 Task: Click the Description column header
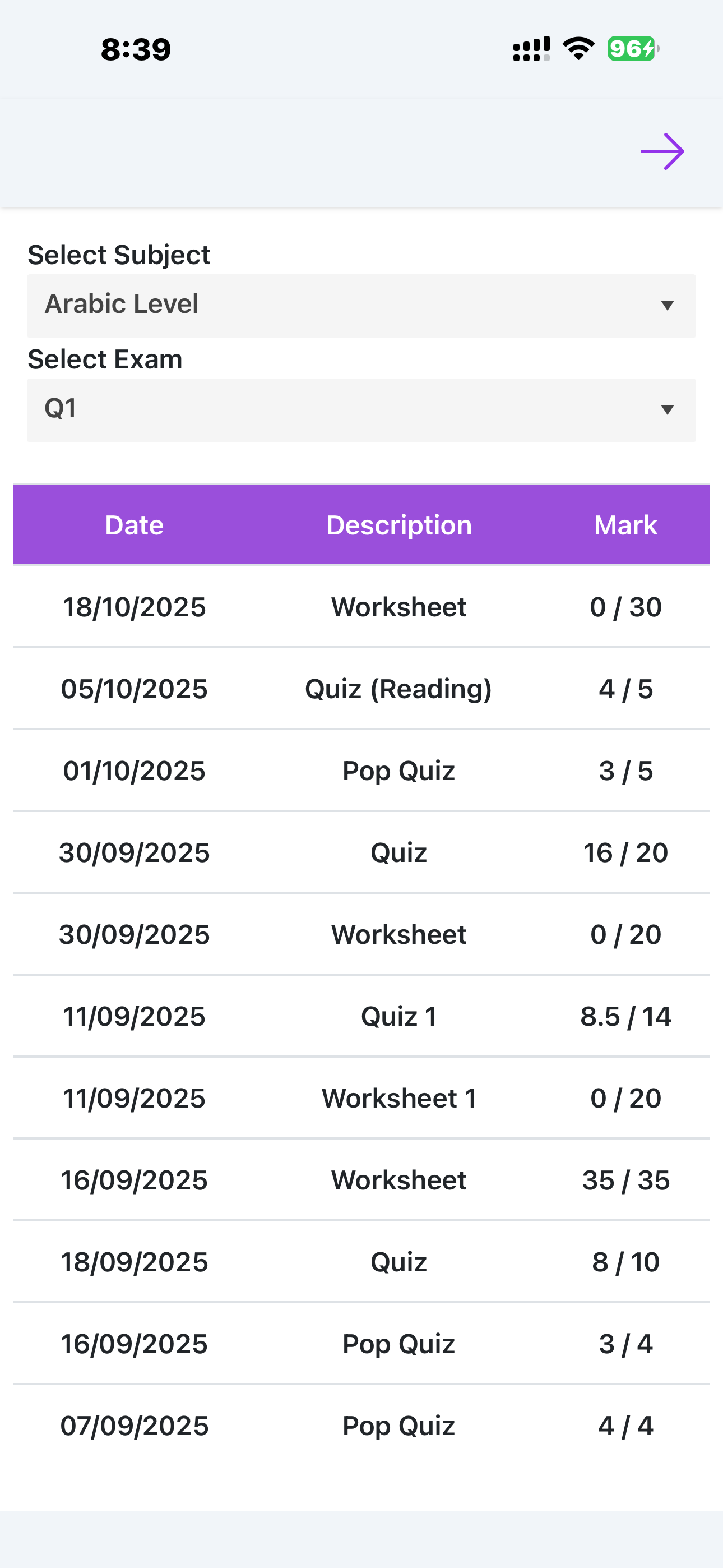pyautogui.click(x=398, y=525)
